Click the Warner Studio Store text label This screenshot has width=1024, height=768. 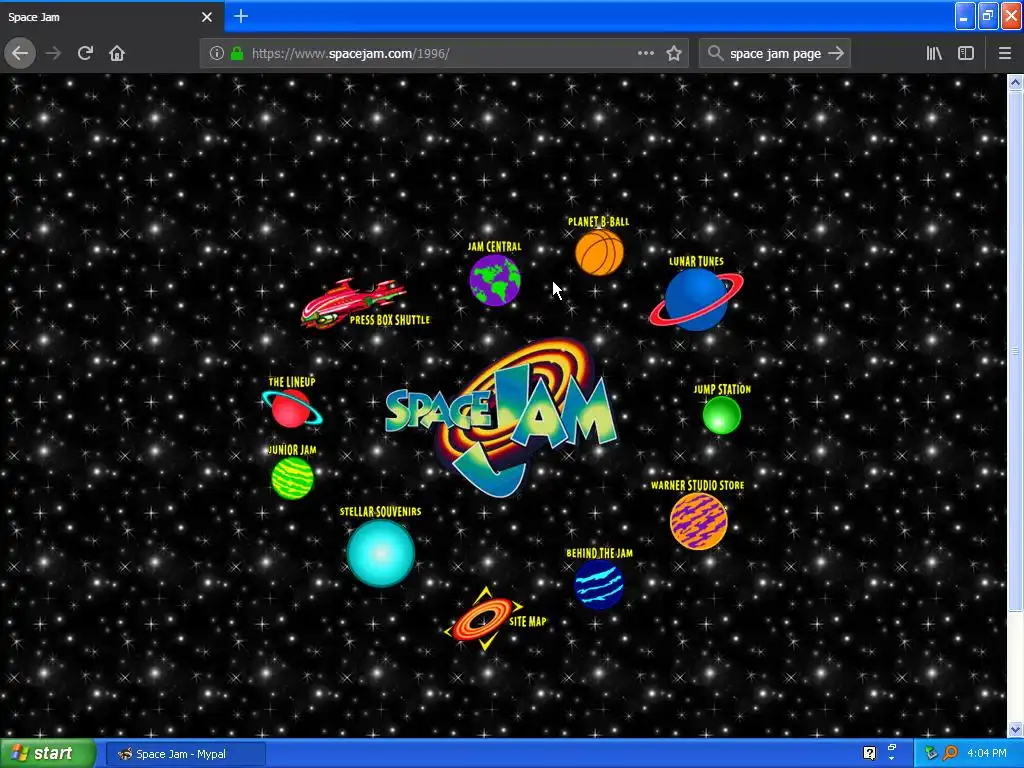pyautogui.click(x=697, y=485)
